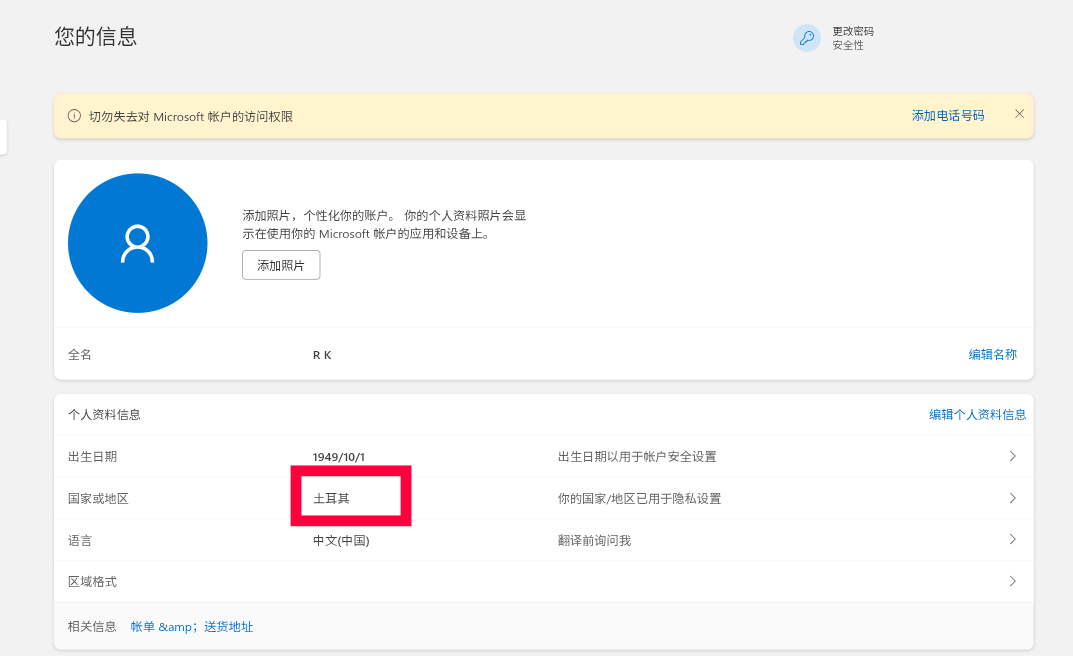Click 你的国家/地区已用于隐私设置 description
Viewport: 1073px width, 656px height.
click(639, 499)
